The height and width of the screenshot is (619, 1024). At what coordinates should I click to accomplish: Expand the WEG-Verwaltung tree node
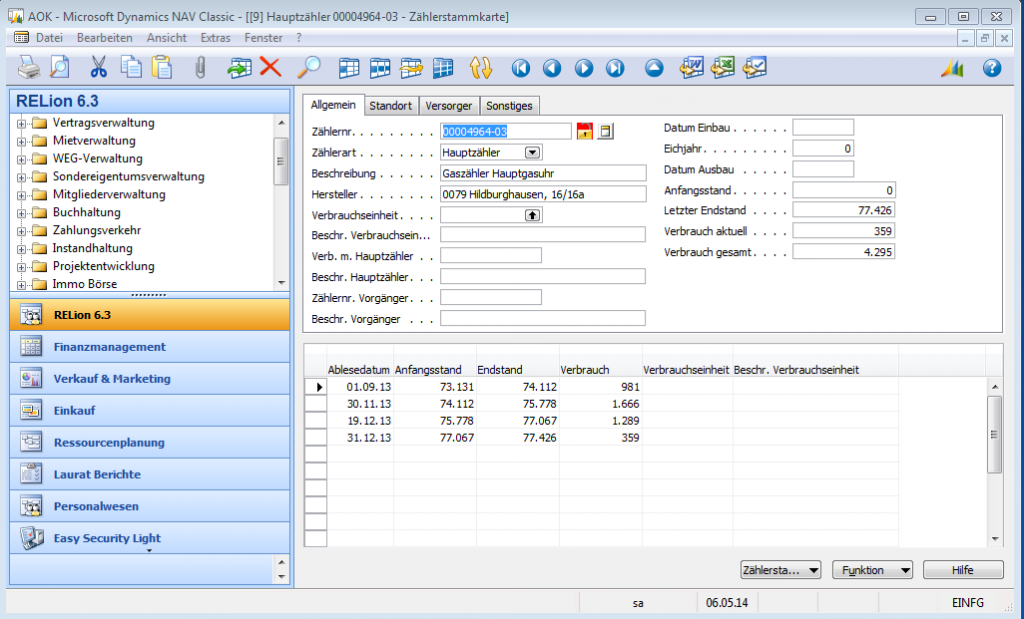click(x=22, y=159)
